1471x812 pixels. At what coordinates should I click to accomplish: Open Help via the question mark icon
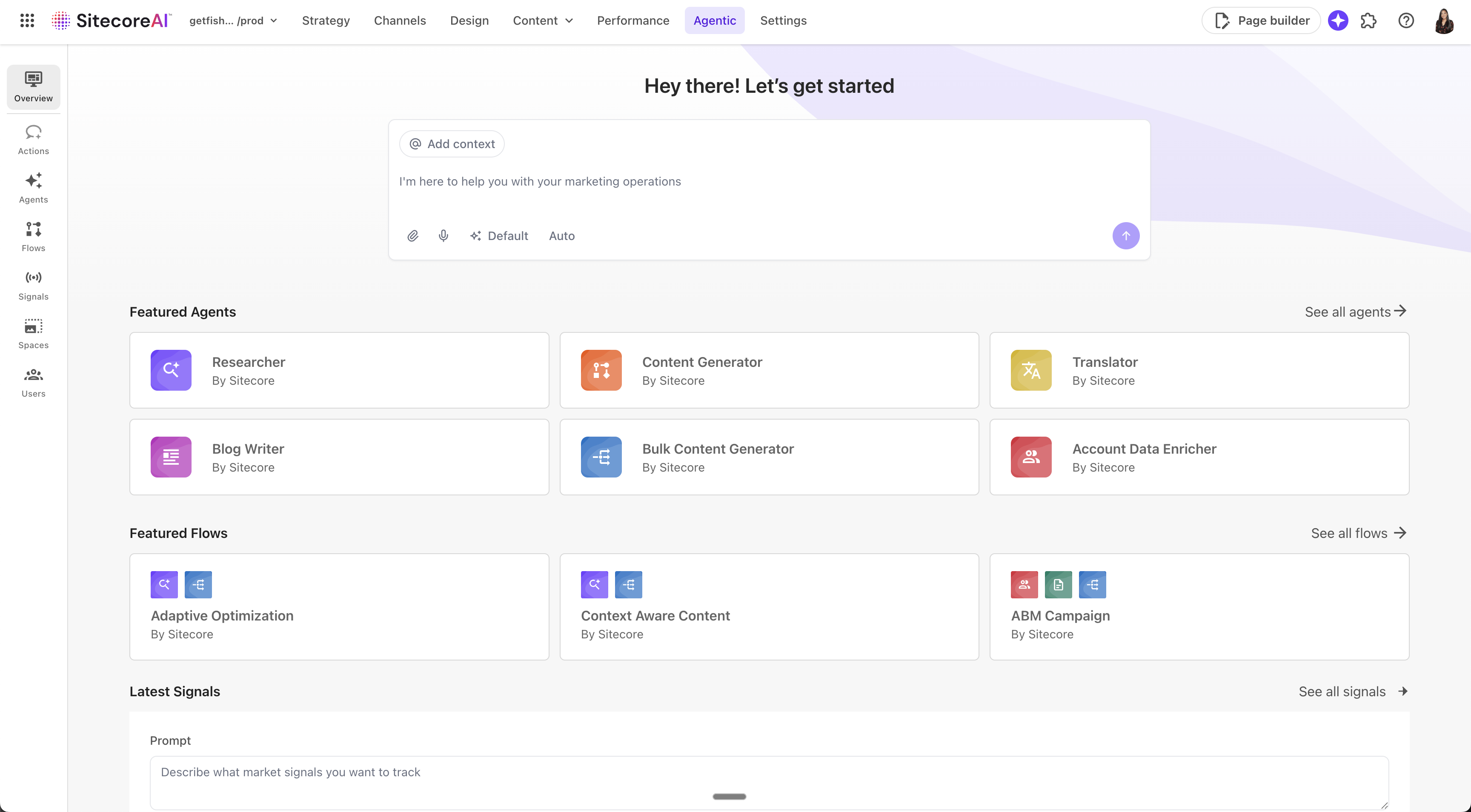1406,20
